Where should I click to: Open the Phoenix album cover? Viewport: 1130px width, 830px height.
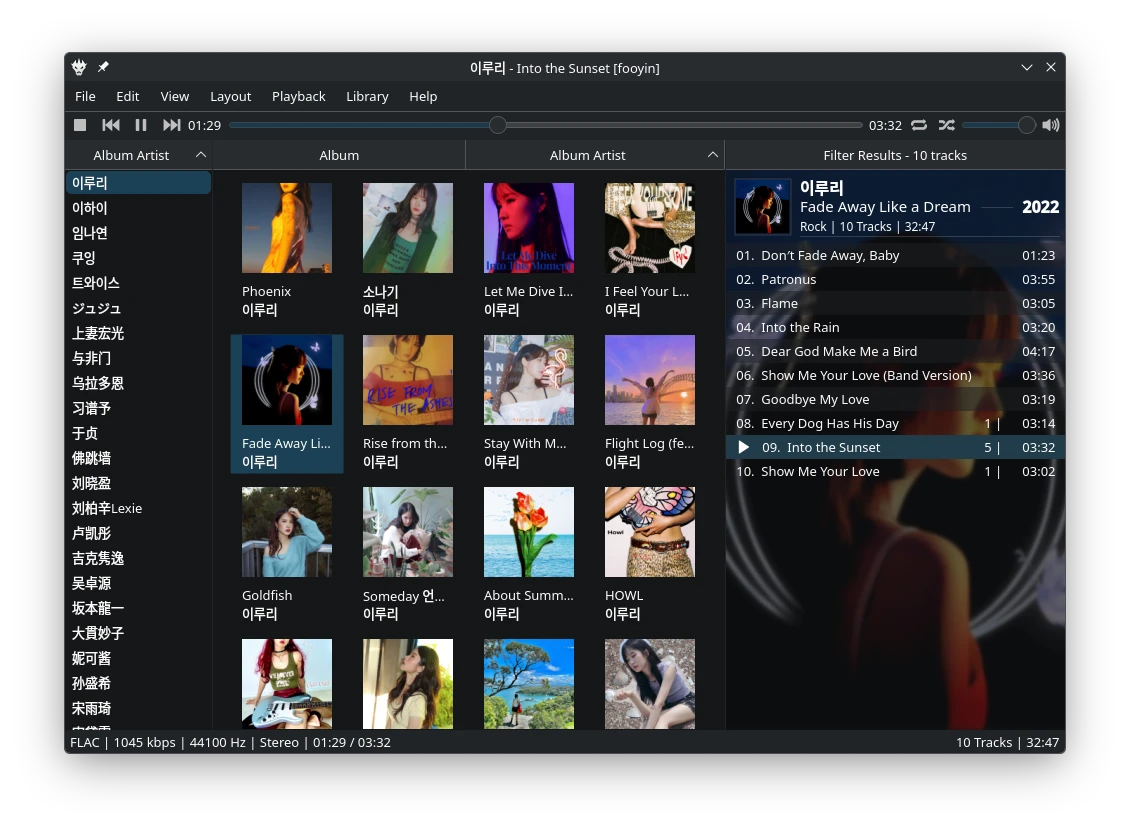[287, 228]
